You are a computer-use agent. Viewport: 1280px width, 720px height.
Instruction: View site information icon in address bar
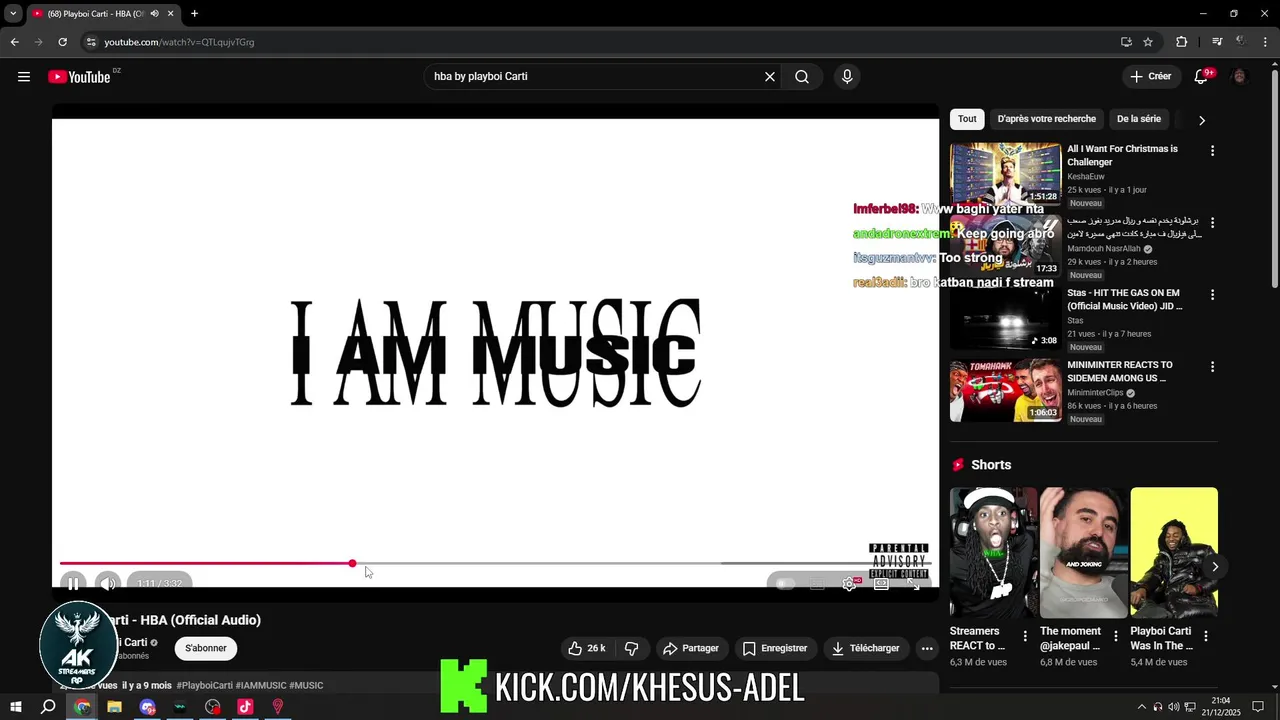[x=91, y=42]
